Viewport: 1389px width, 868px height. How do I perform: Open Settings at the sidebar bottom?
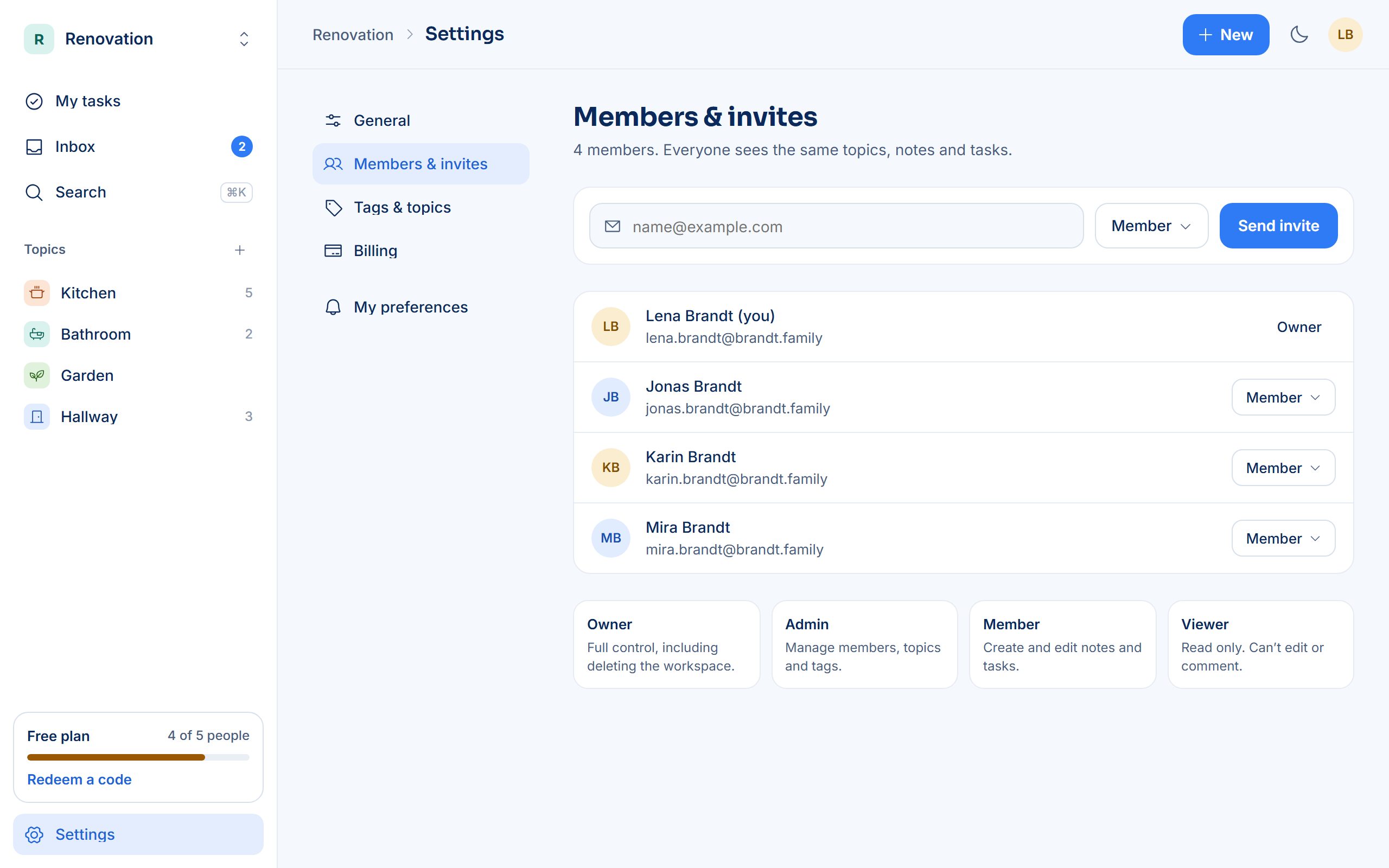(x=138, y=834)
